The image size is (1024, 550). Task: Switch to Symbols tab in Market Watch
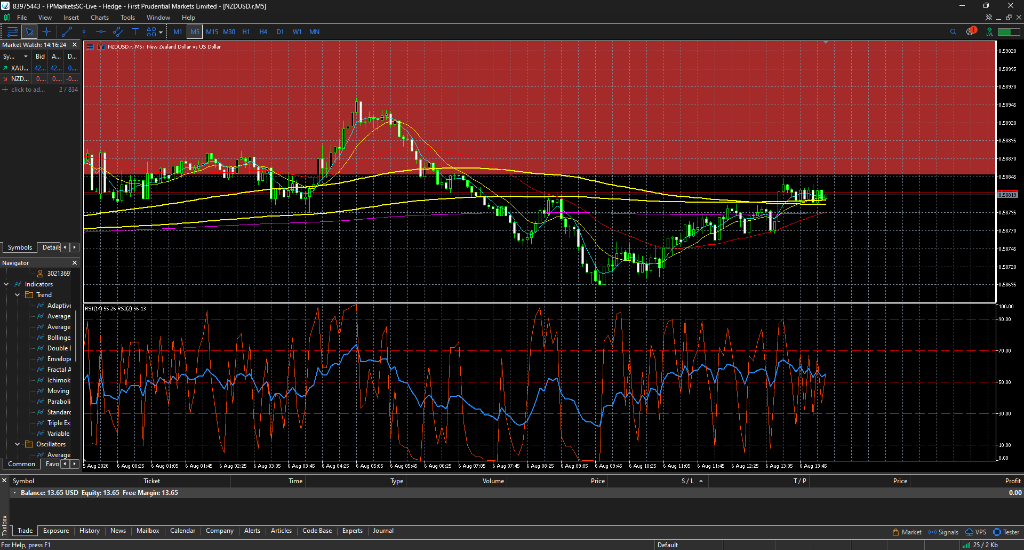[x=20, y=248]
